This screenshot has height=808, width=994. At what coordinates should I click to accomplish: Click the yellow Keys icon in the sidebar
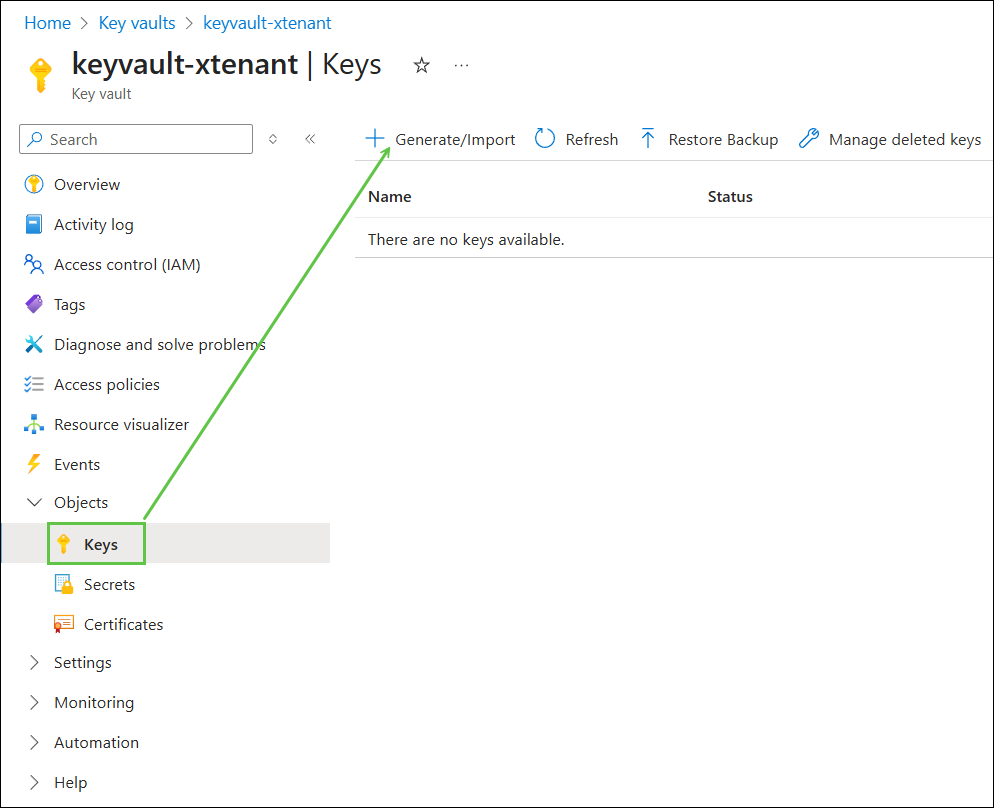(x=63, y=544)
